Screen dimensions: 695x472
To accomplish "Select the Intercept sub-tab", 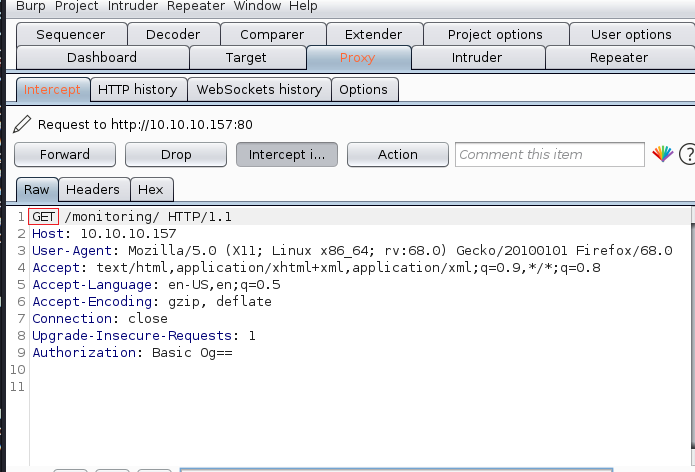I will 52,90.
